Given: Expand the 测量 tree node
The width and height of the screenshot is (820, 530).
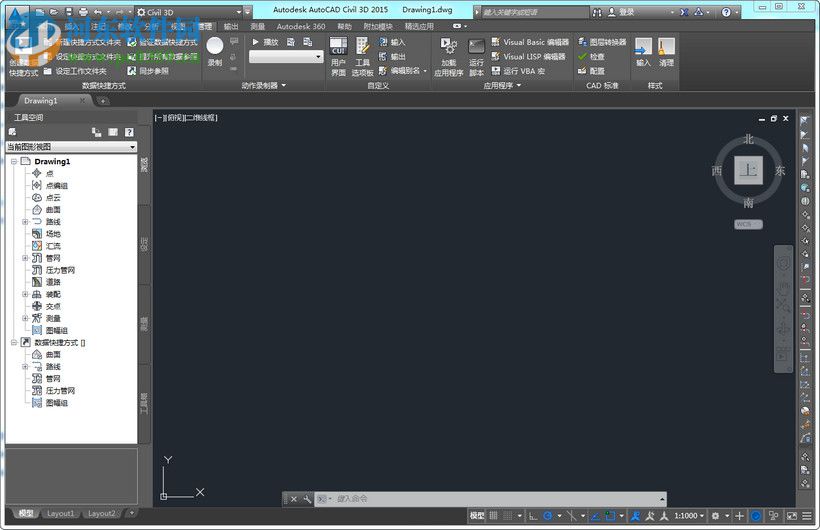Looking at the screenshot, I should click(x=25, y=318).
